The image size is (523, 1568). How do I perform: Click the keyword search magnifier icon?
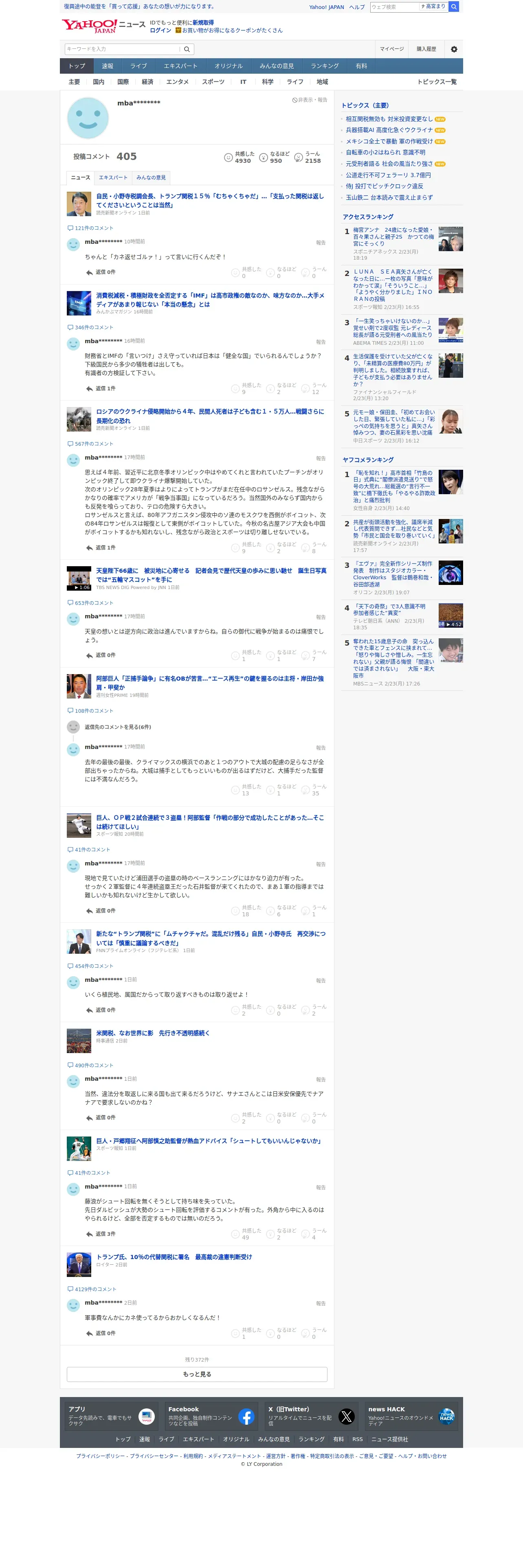pos(187,49)
